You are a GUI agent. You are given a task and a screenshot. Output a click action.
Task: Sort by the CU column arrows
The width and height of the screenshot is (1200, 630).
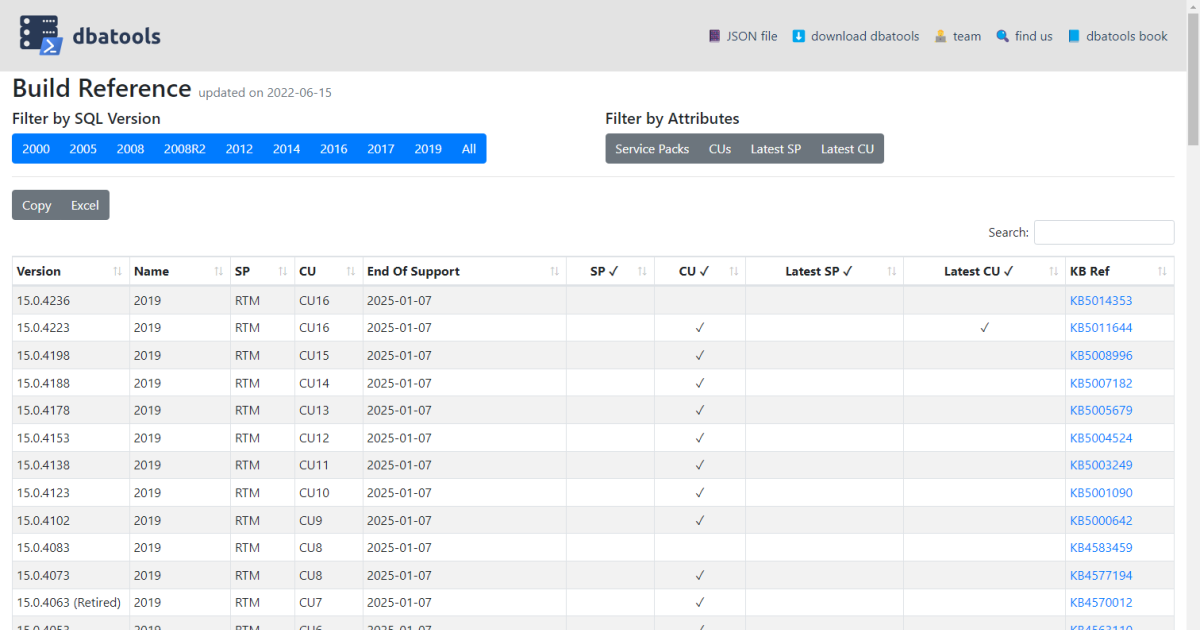[x=351, y=271]
